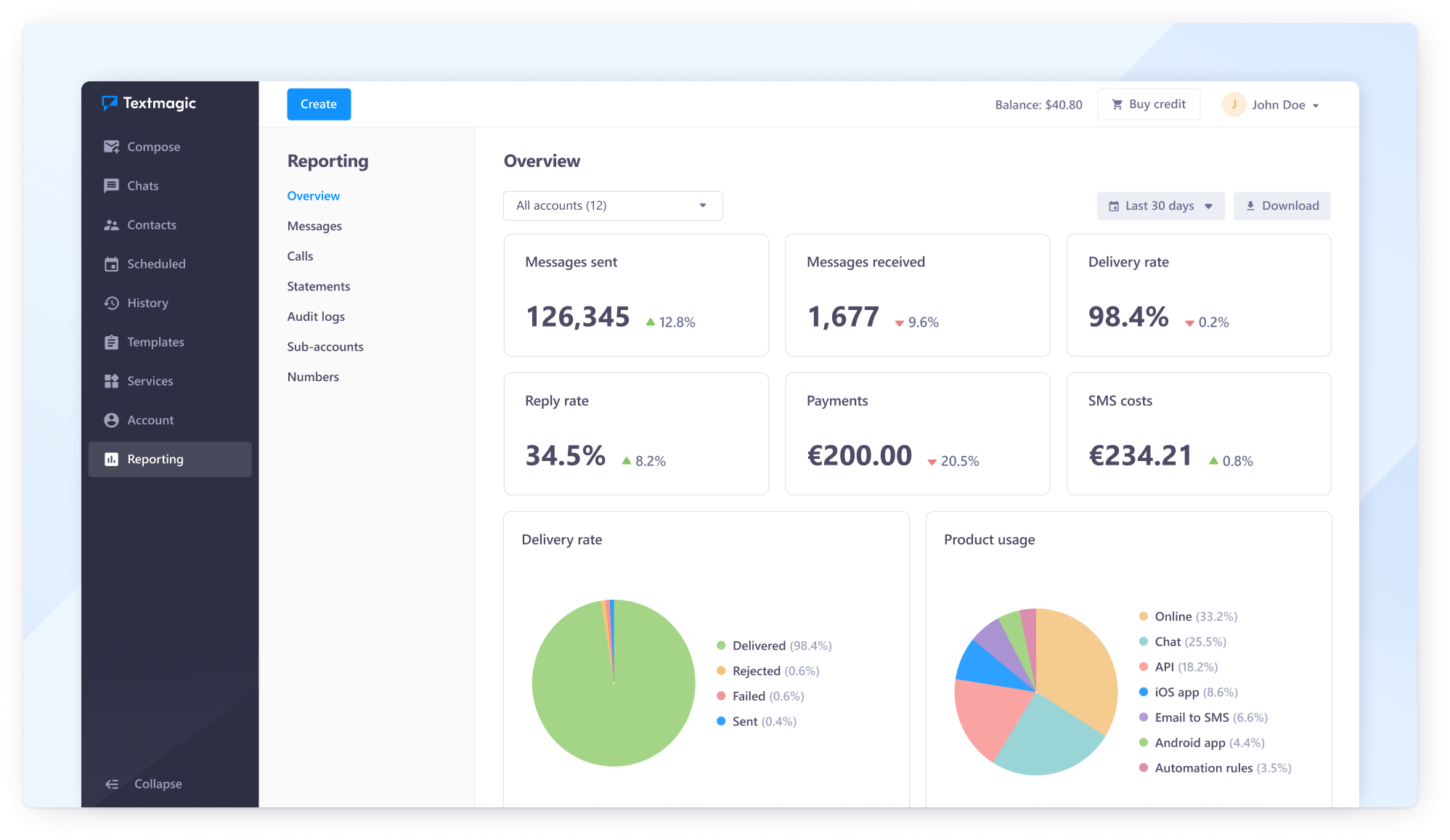Select Sub-accounts in Reporting menu

tap(325, 347)
